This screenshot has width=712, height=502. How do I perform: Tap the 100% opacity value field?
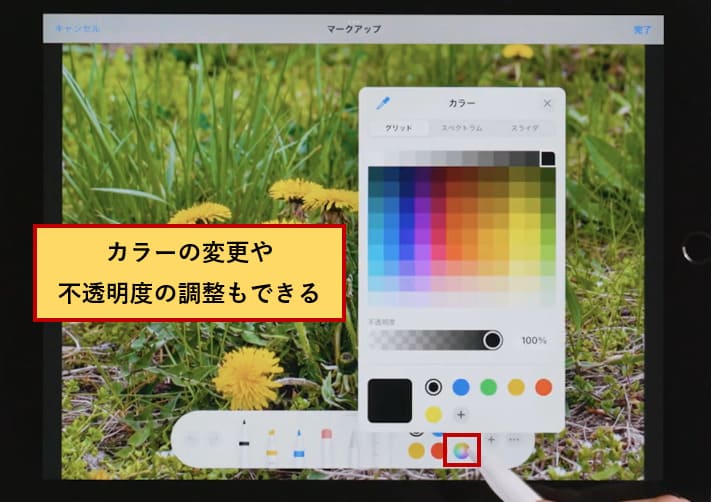(x=534, y=340)
